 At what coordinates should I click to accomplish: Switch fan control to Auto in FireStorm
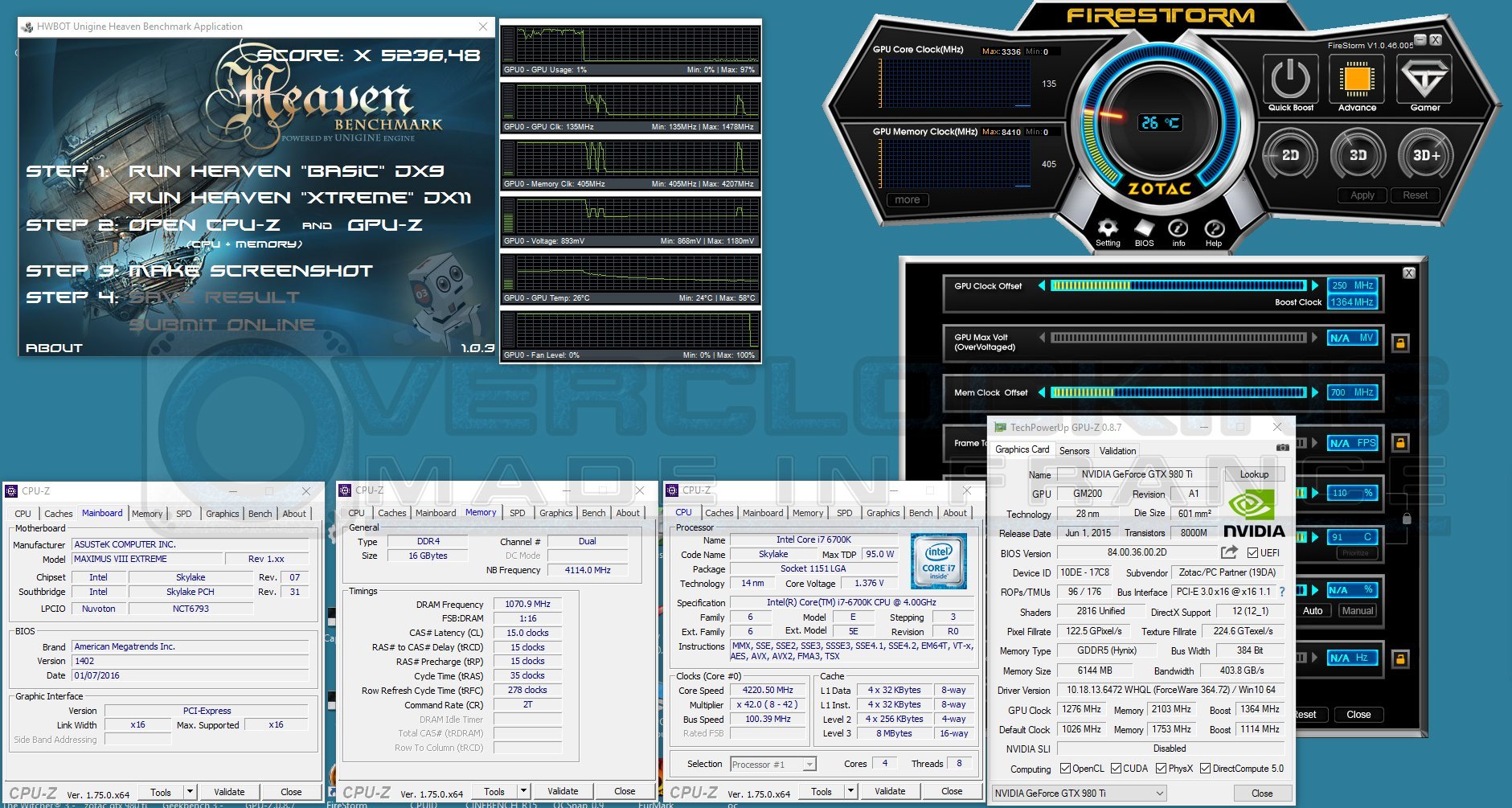pos(1313,611)
